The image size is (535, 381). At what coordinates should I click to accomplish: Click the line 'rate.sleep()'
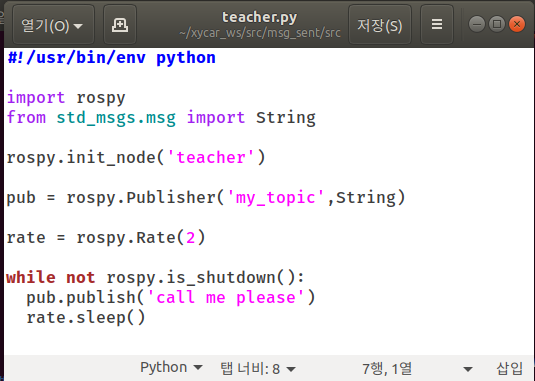86,318
